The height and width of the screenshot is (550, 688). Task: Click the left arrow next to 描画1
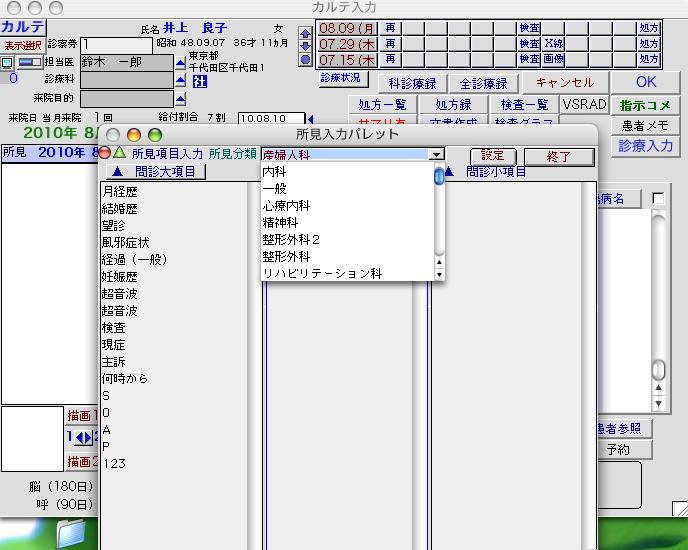pyautogui.click(x=79, y=437)
